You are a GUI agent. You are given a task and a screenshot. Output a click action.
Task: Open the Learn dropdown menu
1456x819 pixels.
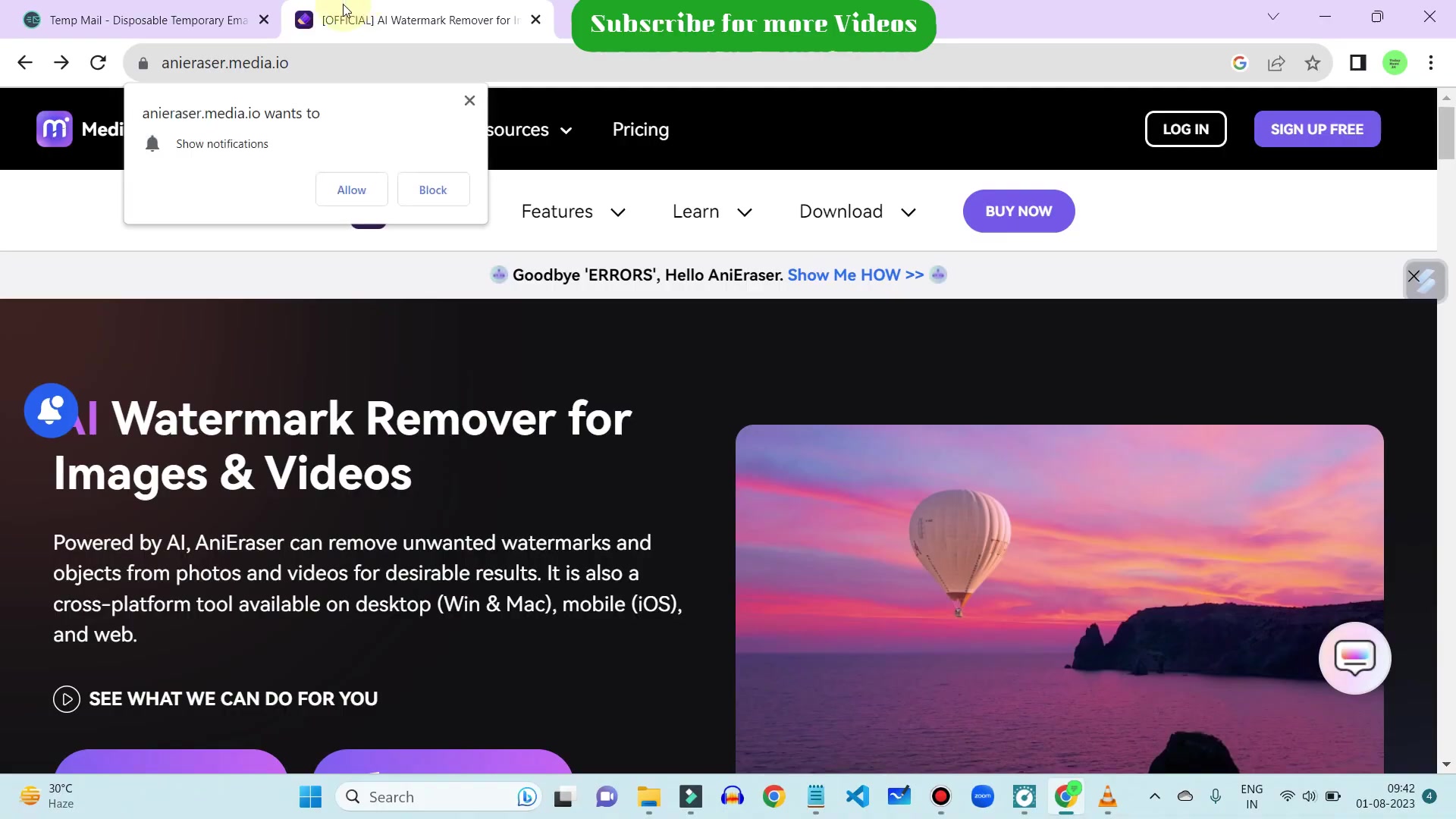tap(711, 212)
